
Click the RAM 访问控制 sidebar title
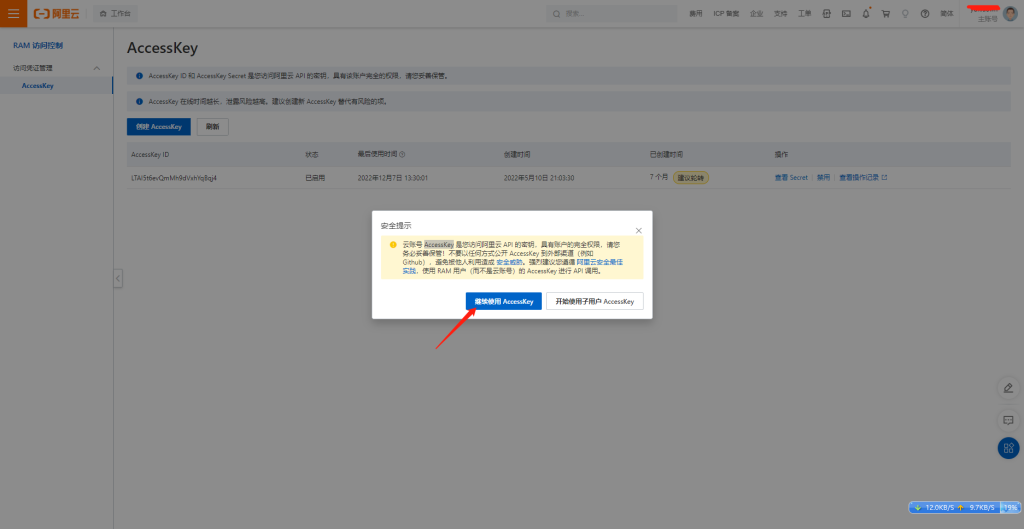(38, 46)
